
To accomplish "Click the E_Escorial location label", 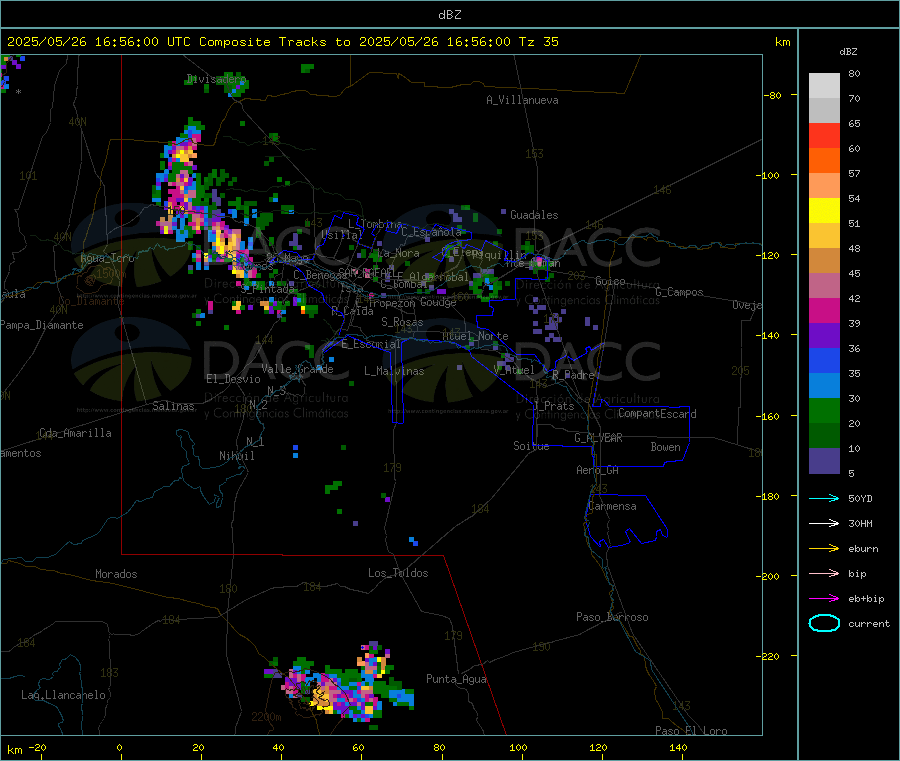I will pyautogui.click(x=371, y=344).
